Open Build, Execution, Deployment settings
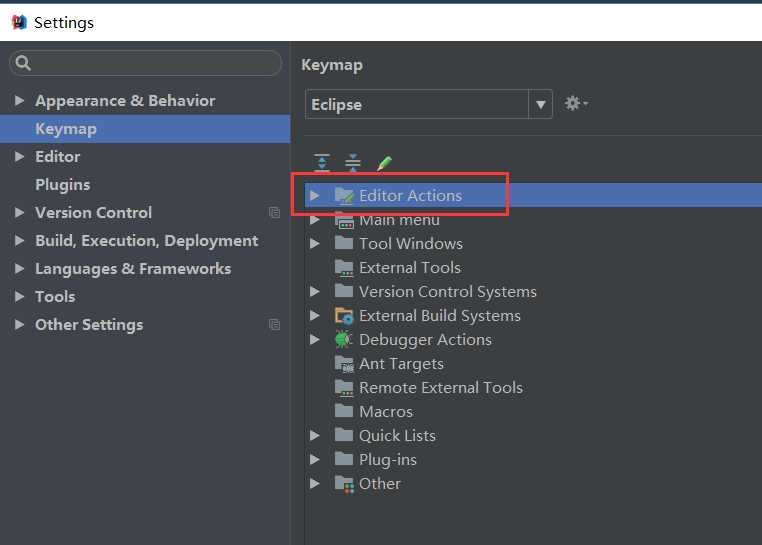 pyautogui.click(x=146, y=241)
